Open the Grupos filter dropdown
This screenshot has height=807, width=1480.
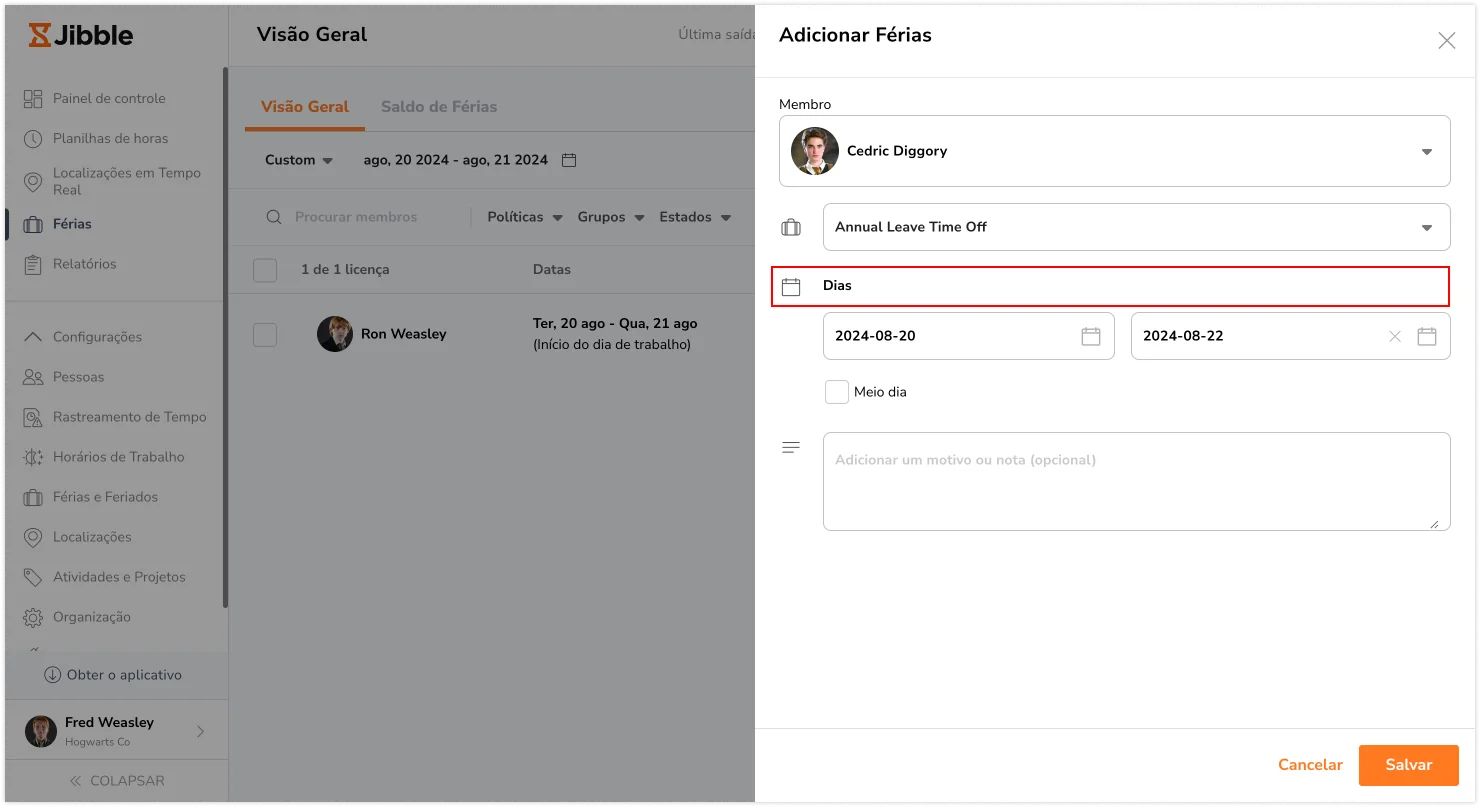(x=611, y=217)
